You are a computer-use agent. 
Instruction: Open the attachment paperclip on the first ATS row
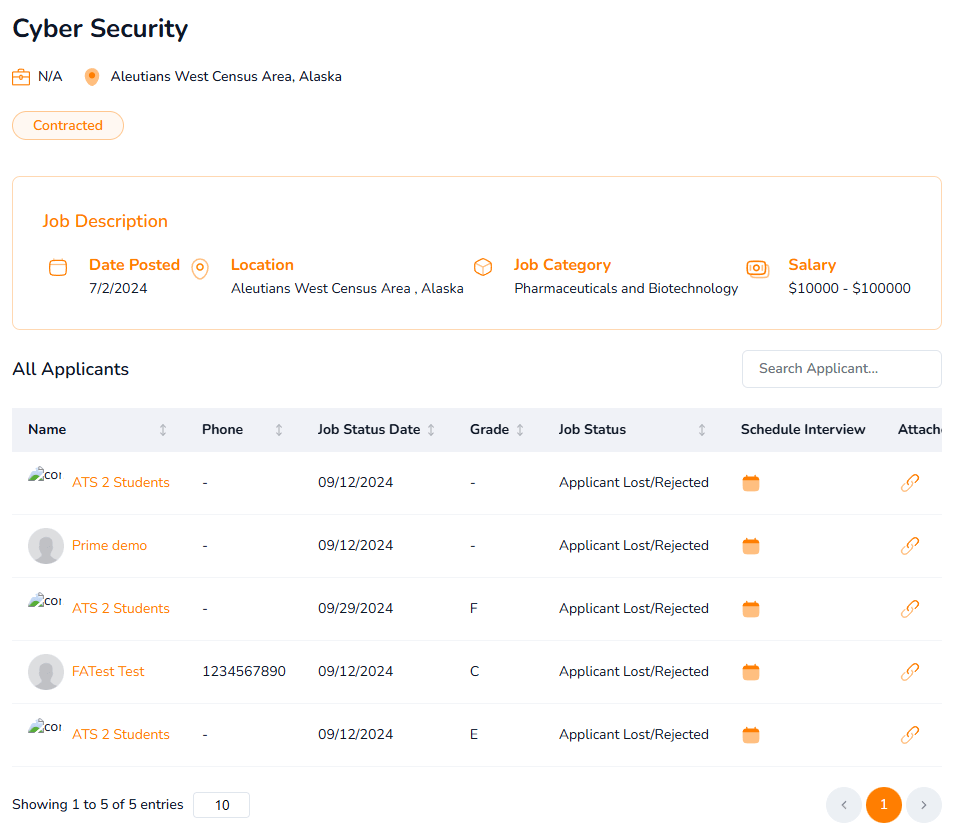click(910, 482)
